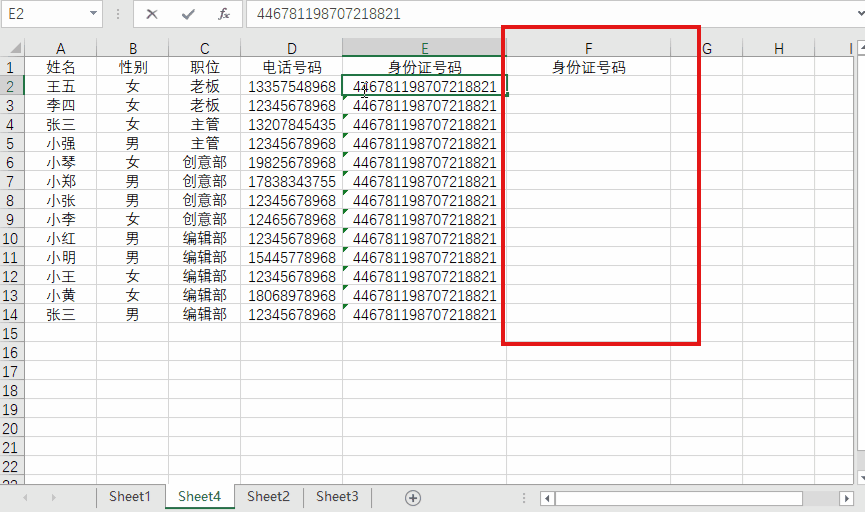This screenshot has height=512, width=865.
Task: Confirm entry with the checkmark icon
Action: tap(188, 14)
